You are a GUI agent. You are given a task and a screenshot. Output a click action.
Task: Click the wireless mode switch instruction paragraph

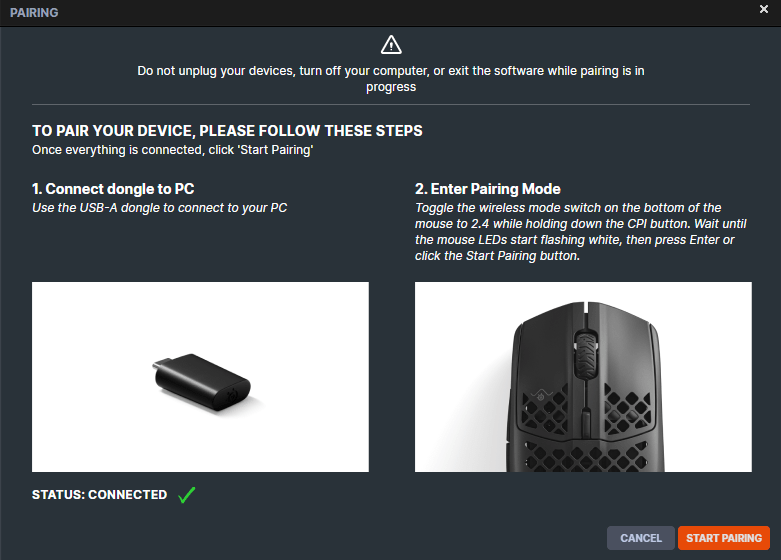click(581, 231)
